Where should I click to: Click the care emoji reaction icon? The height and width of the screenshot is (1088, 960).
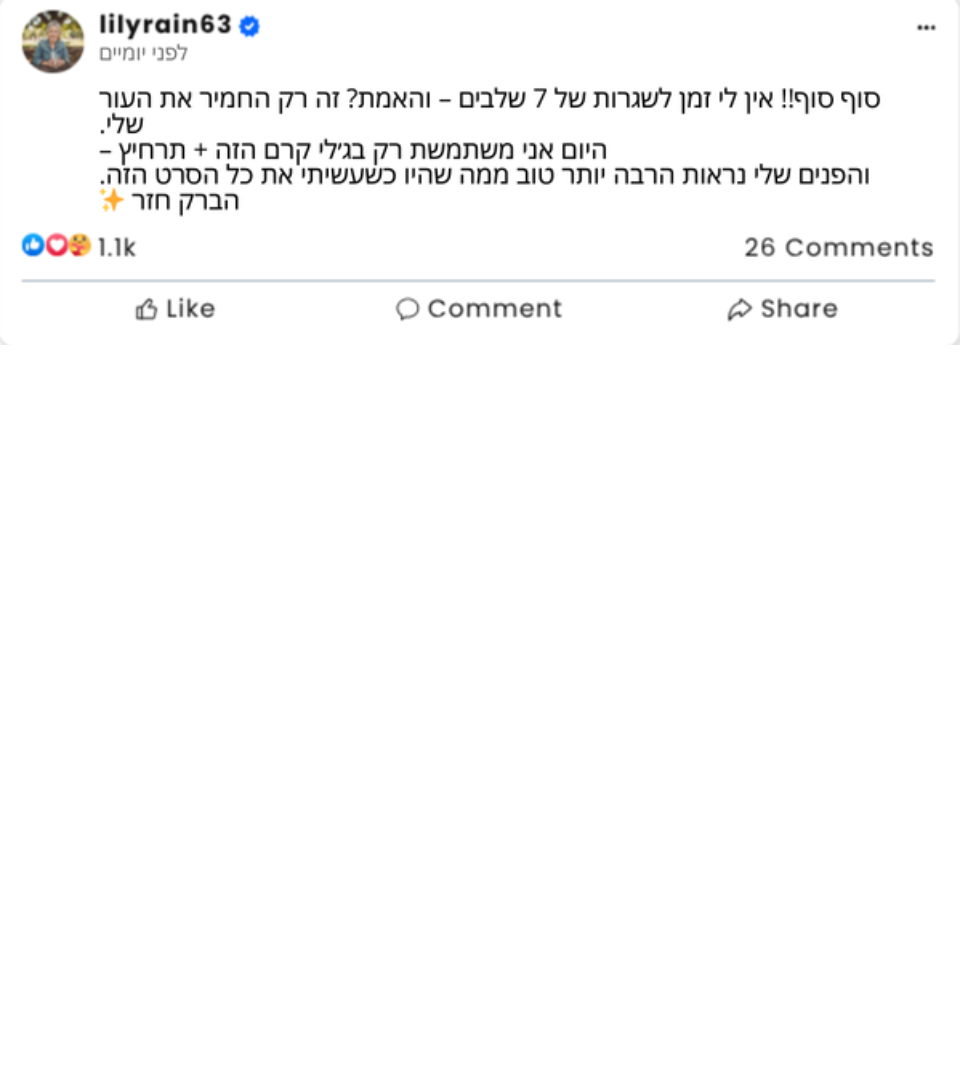click(79, 245)
